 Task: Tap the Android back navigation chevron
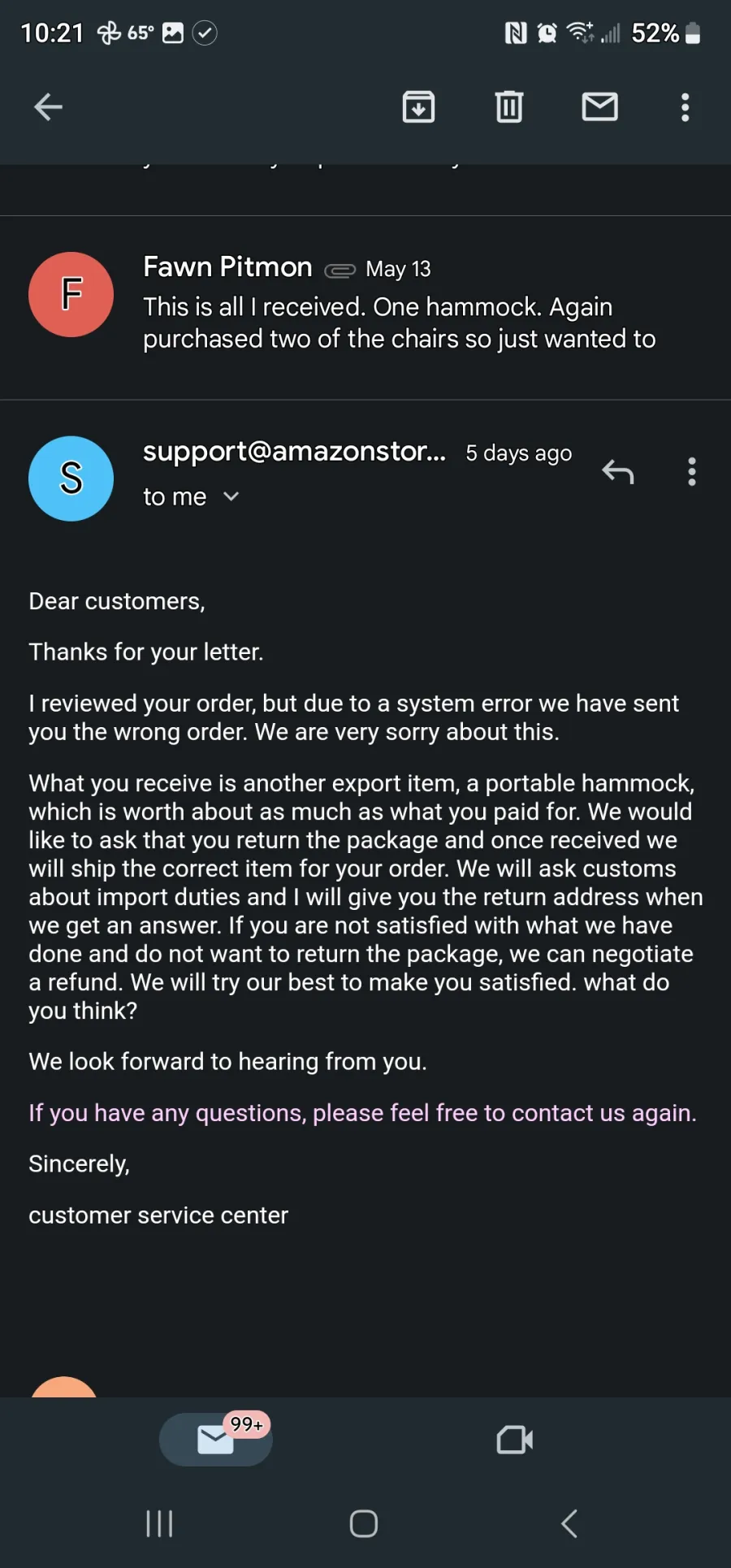(569, 1523)
